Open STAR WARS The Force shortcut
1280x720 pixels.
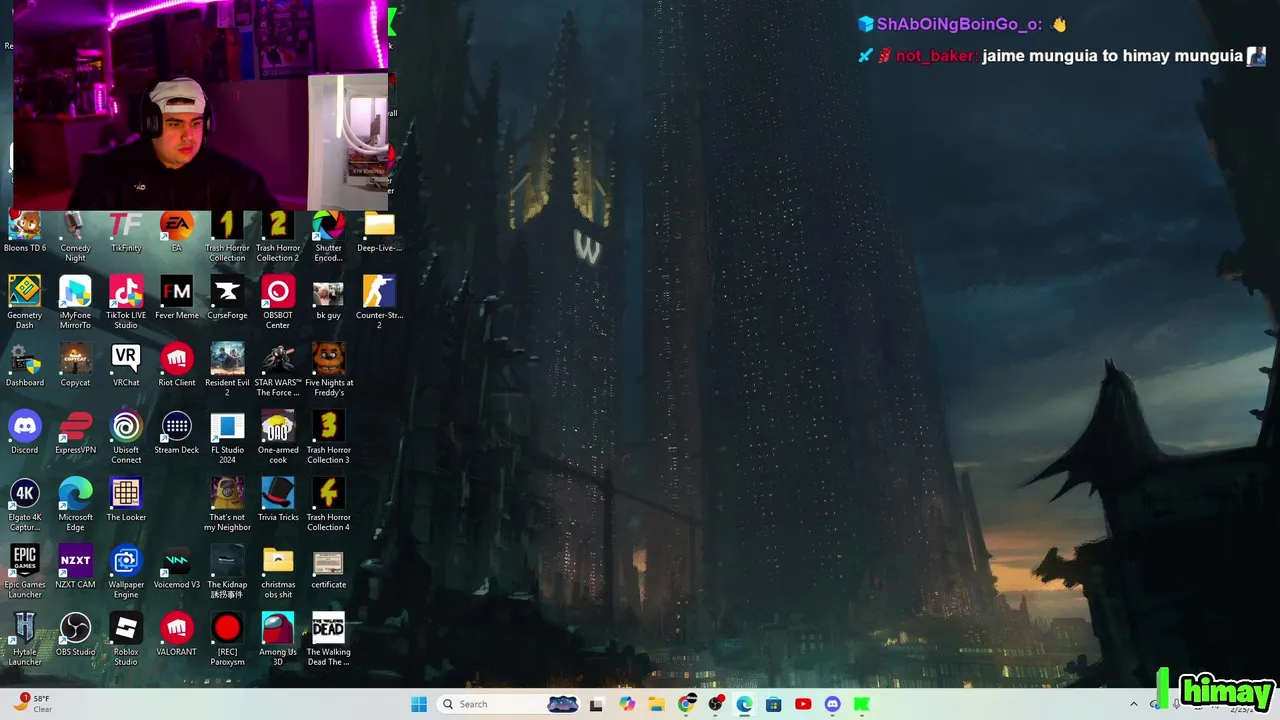278,370
